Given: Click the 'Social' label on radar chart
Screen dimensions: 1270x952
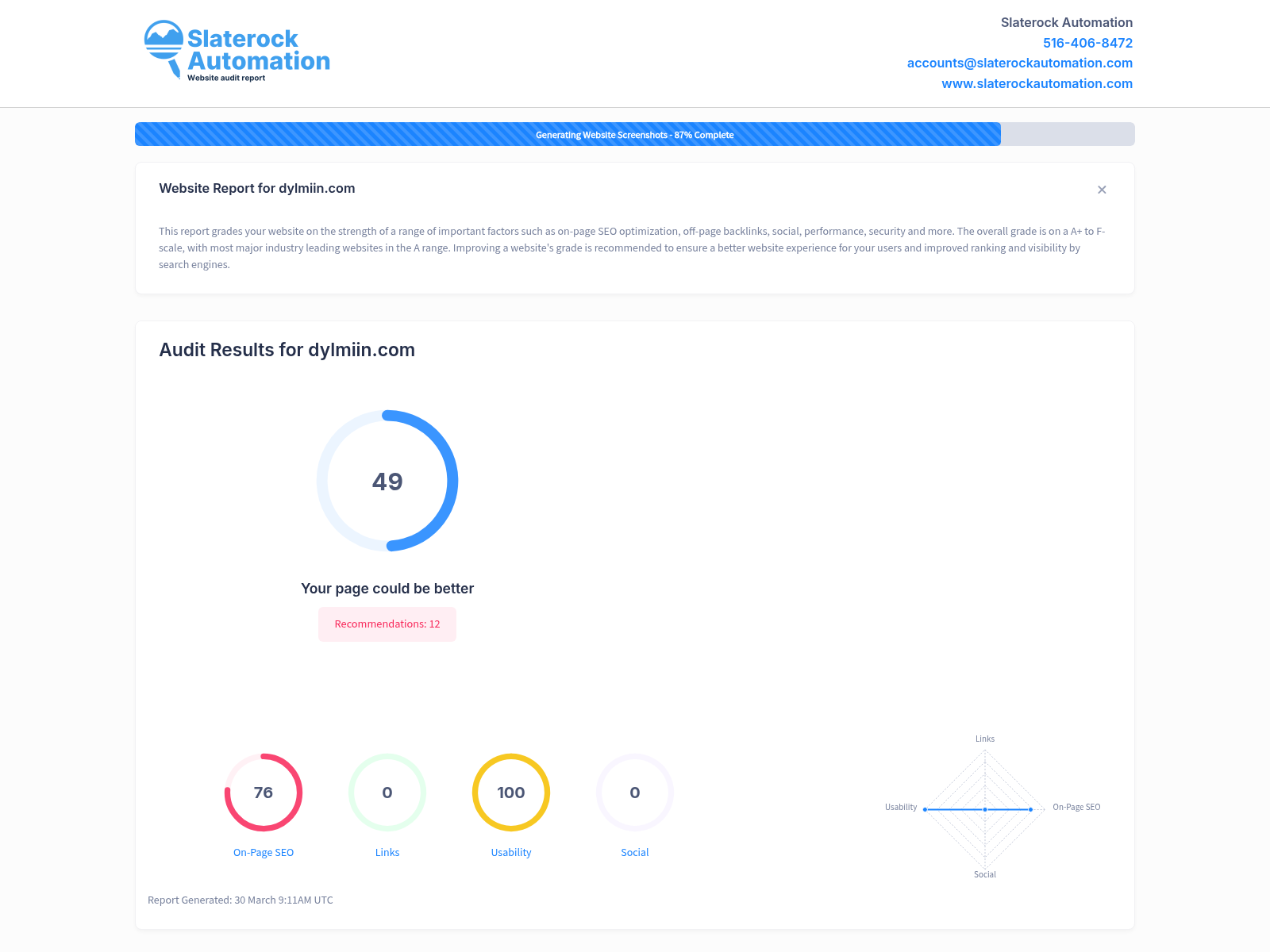Looking at the screenshot, I should click(985, 874).
